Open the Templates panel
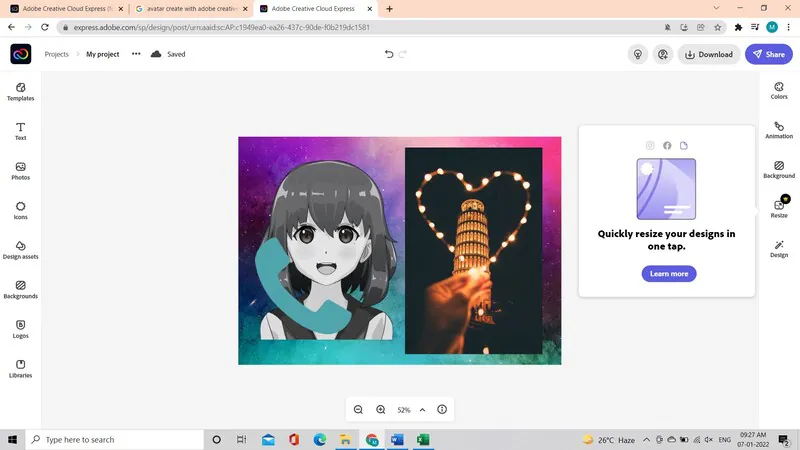This screenshot has height=450, width=800. [x=20, y=92]
